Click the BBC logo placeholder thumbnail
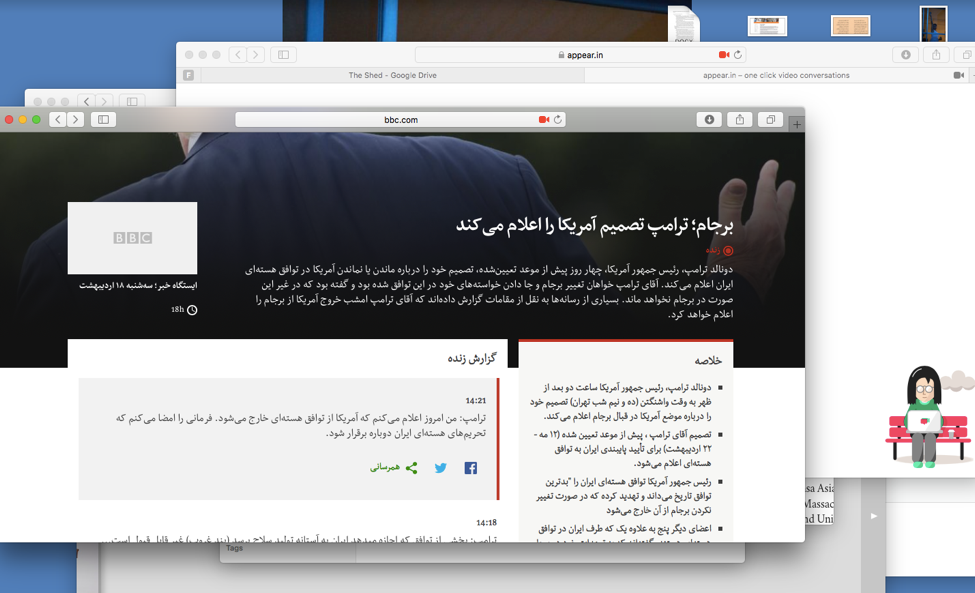Screen dimensions: 975x593 click(132, 238)
